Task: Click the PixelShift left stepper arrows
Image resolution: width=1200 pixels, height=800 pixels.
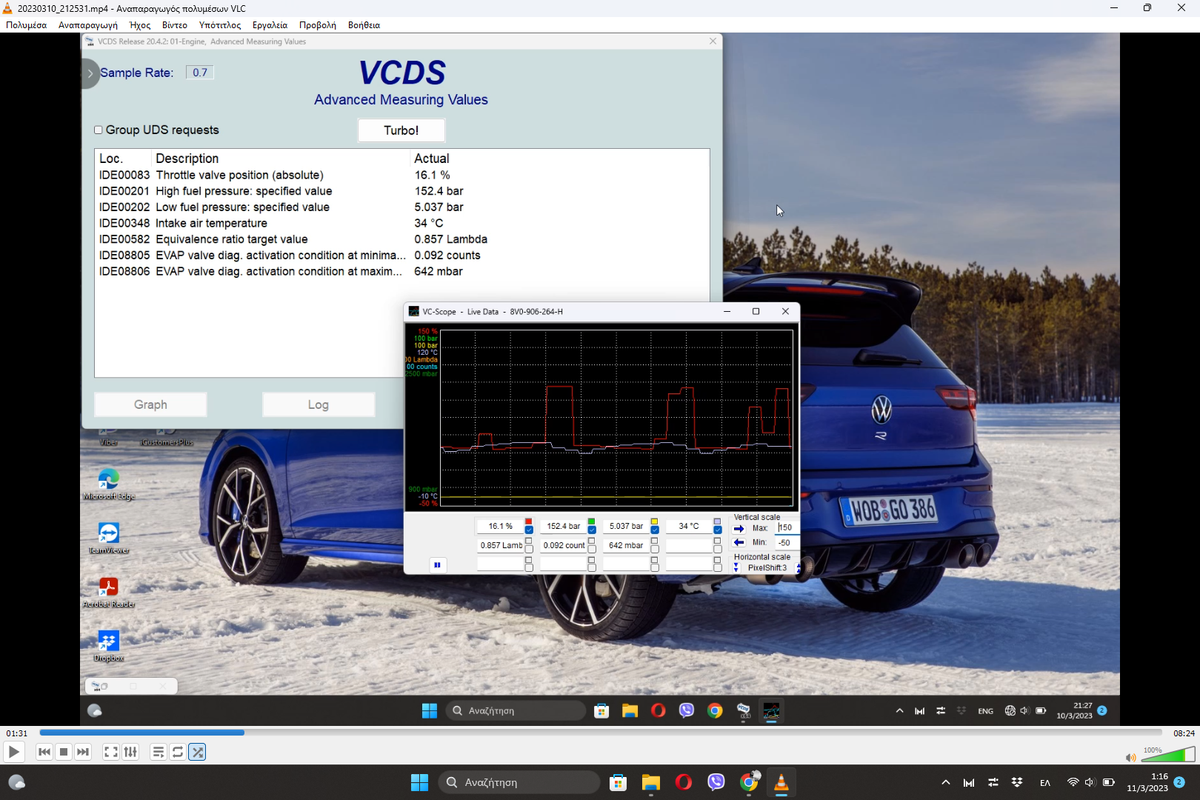Action: [x=736, y=567]
